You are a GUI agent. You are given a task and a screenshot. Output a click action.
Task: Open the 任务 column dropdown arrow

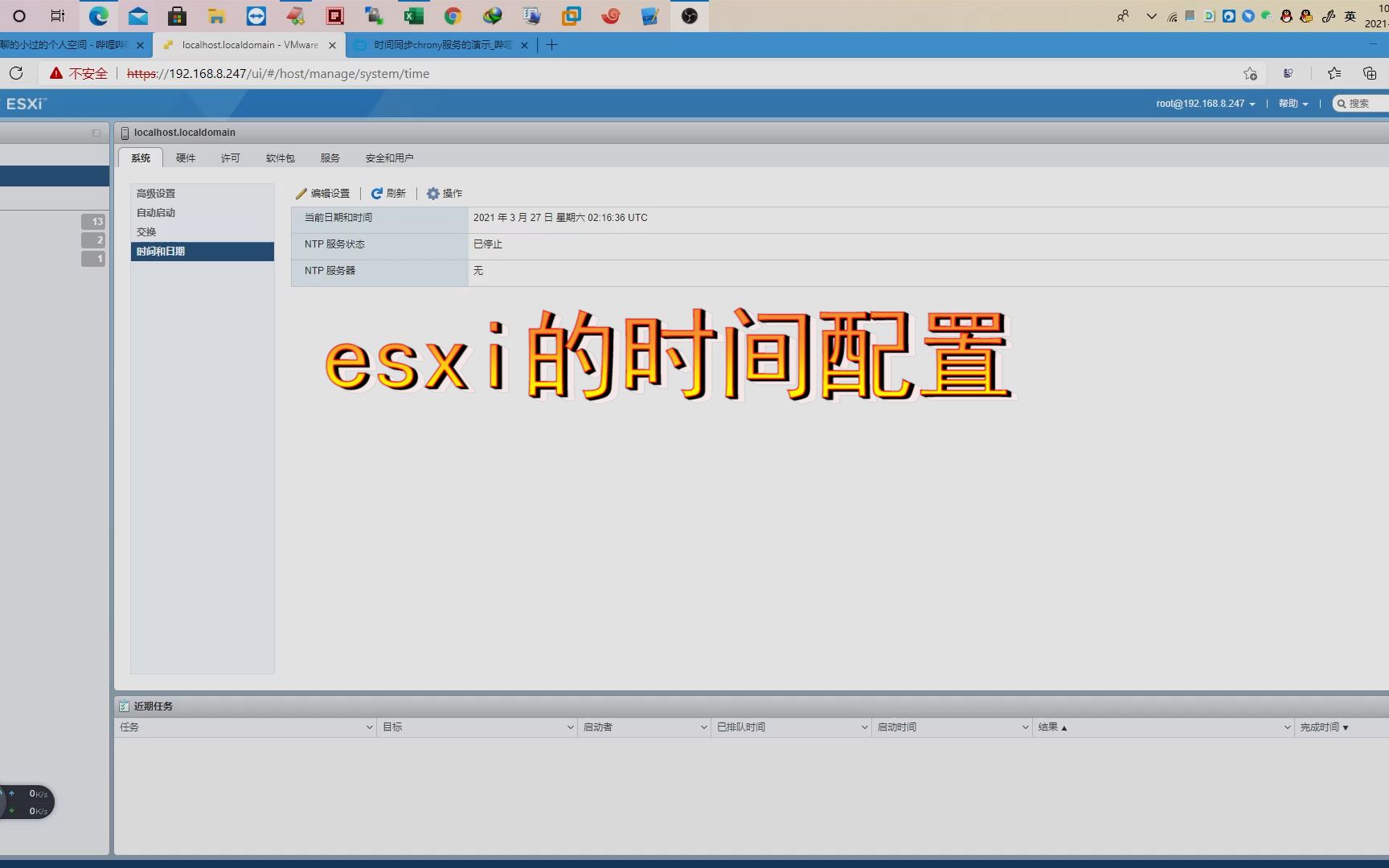pyautogui.click(x=369, y=727)
